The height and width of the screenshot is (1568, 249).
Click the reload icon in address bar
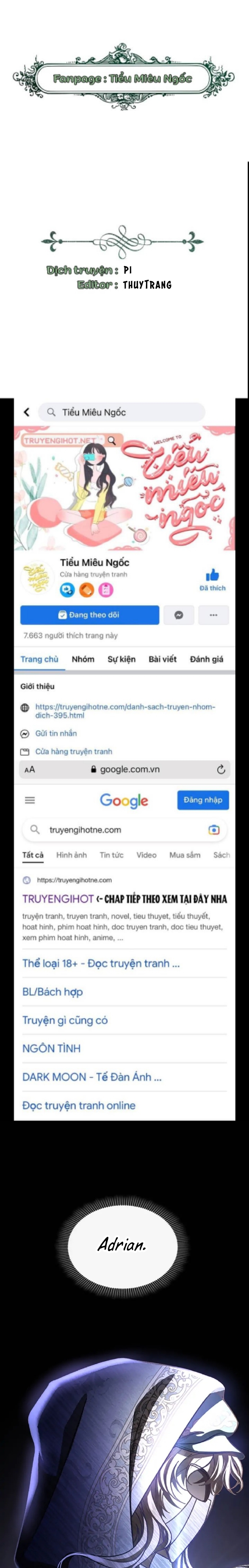[x=221, y=769]
